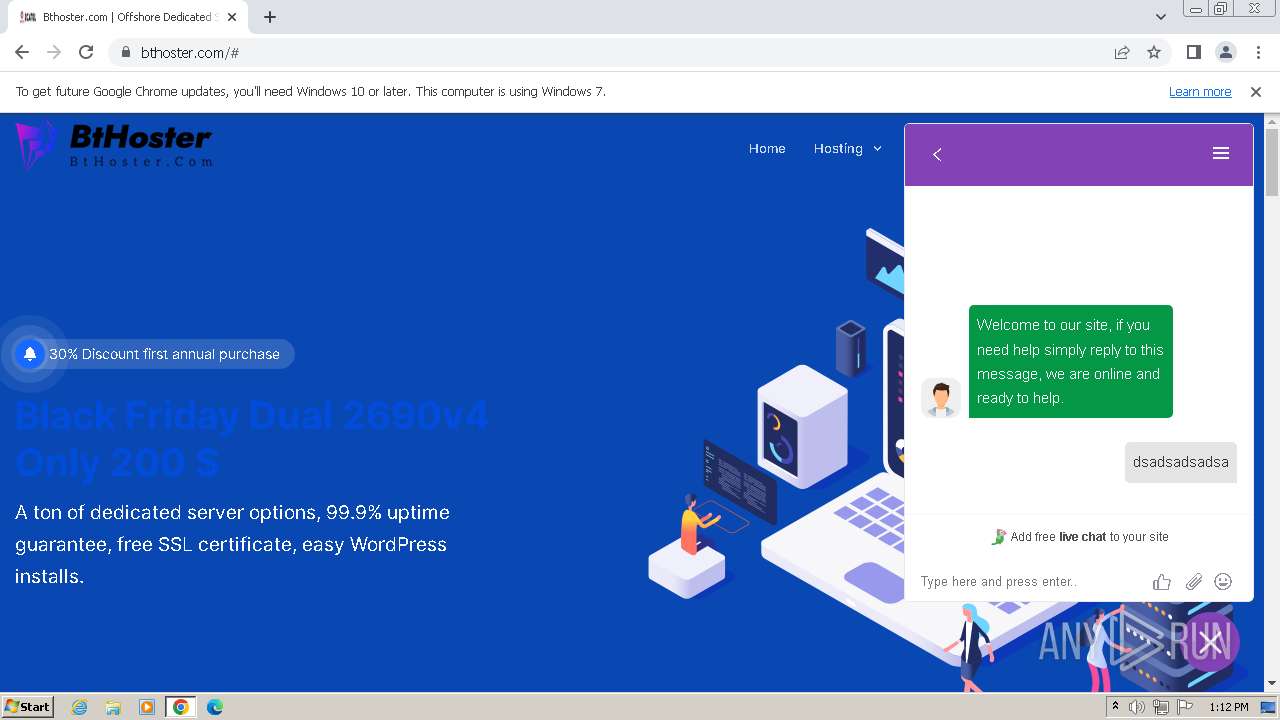Open the tab search dropdown arrow
Image resolution: width=1280 pixels, height=720 pixels.
[x=1160, y=17]
